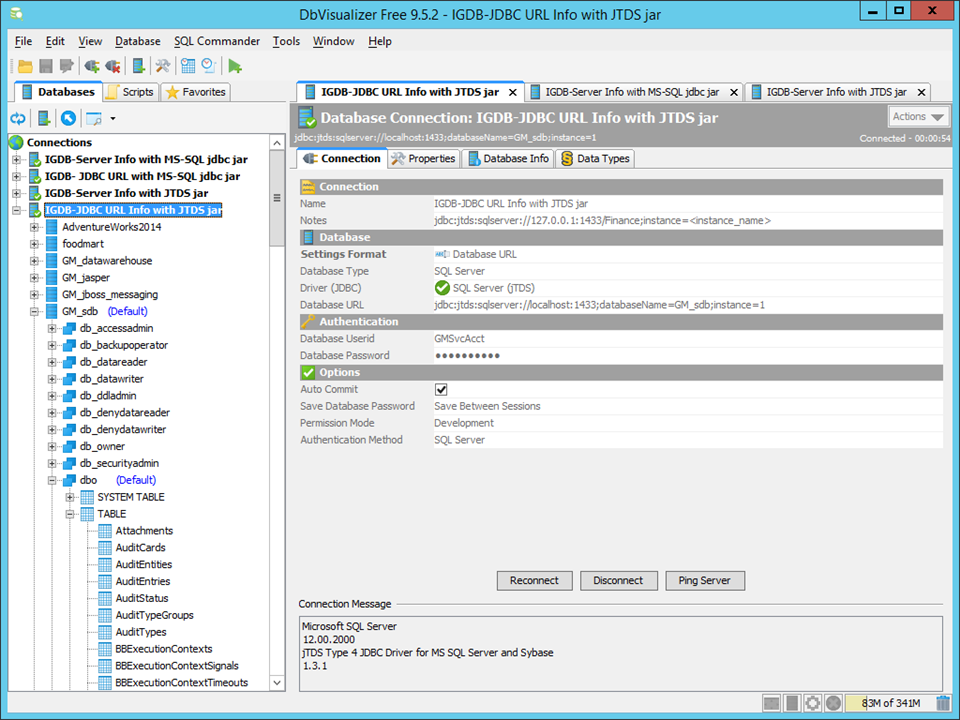Click the Database Userid value GMSvcAcct
The height and width of the screenshot is (720, 960).
459,339
